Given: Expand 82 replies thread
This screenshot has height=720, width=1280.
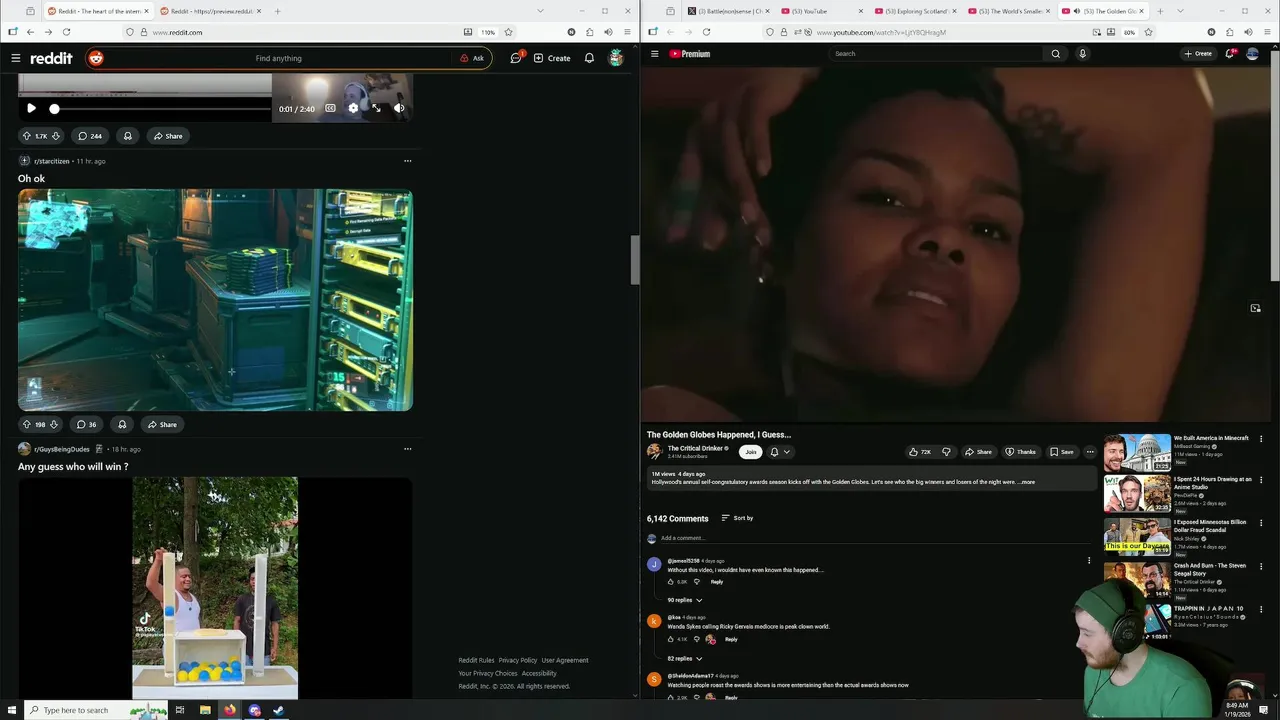Looking at the screenshot, I should pos(685,659).
